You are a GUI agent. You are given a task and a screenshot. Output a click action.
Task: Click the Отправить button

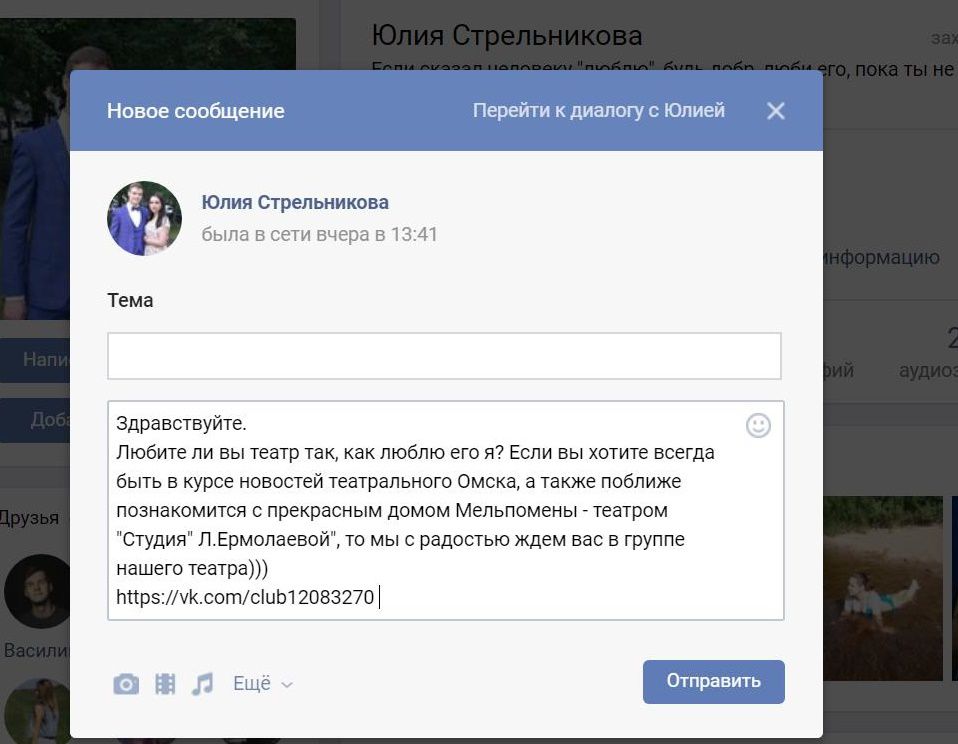[714, 681]
